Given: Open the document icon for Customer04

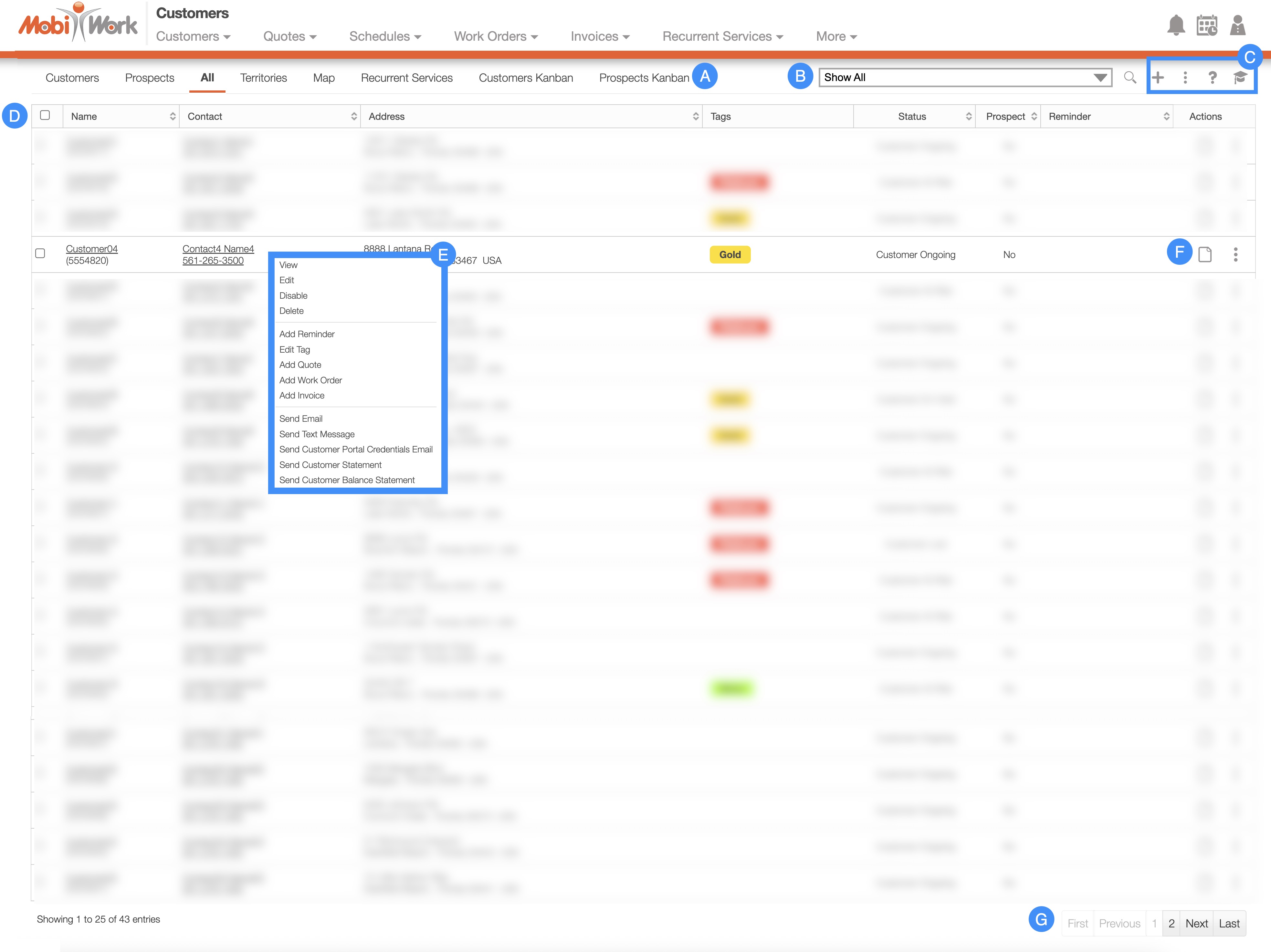Looking at the screenshot, I should click(x=1205, y=254).
